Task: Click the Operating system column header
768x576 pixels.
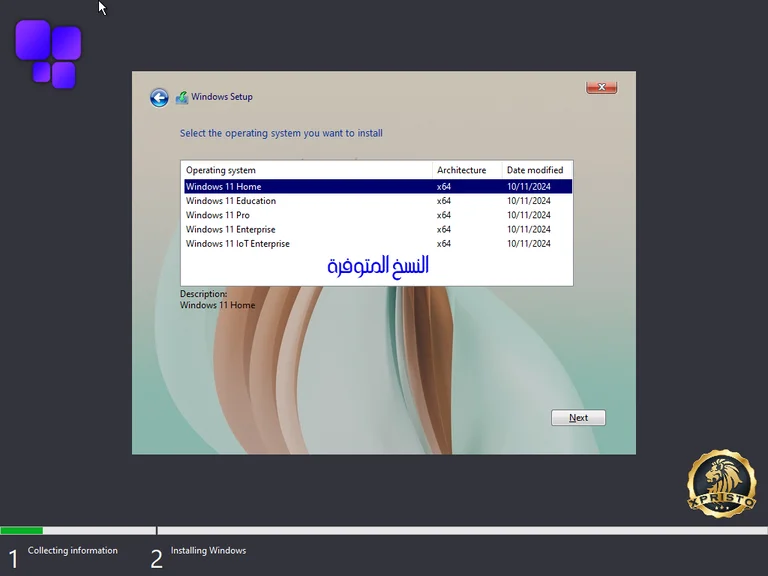Action: pyautogui.click(x=307, y=170)
